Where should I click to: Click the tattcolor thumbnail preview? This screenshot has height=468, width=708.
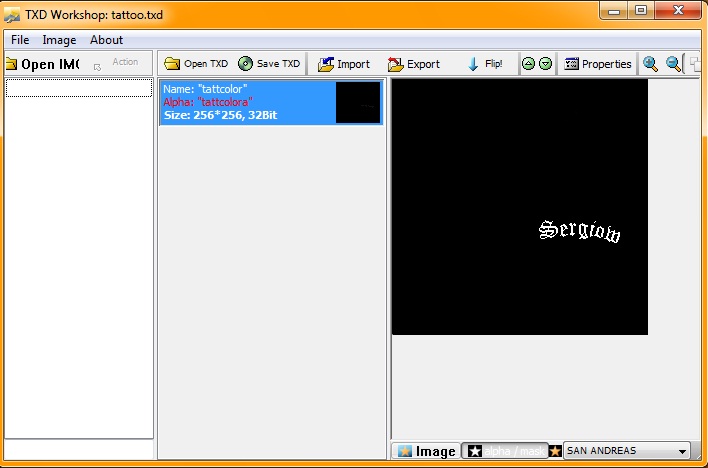358,103
